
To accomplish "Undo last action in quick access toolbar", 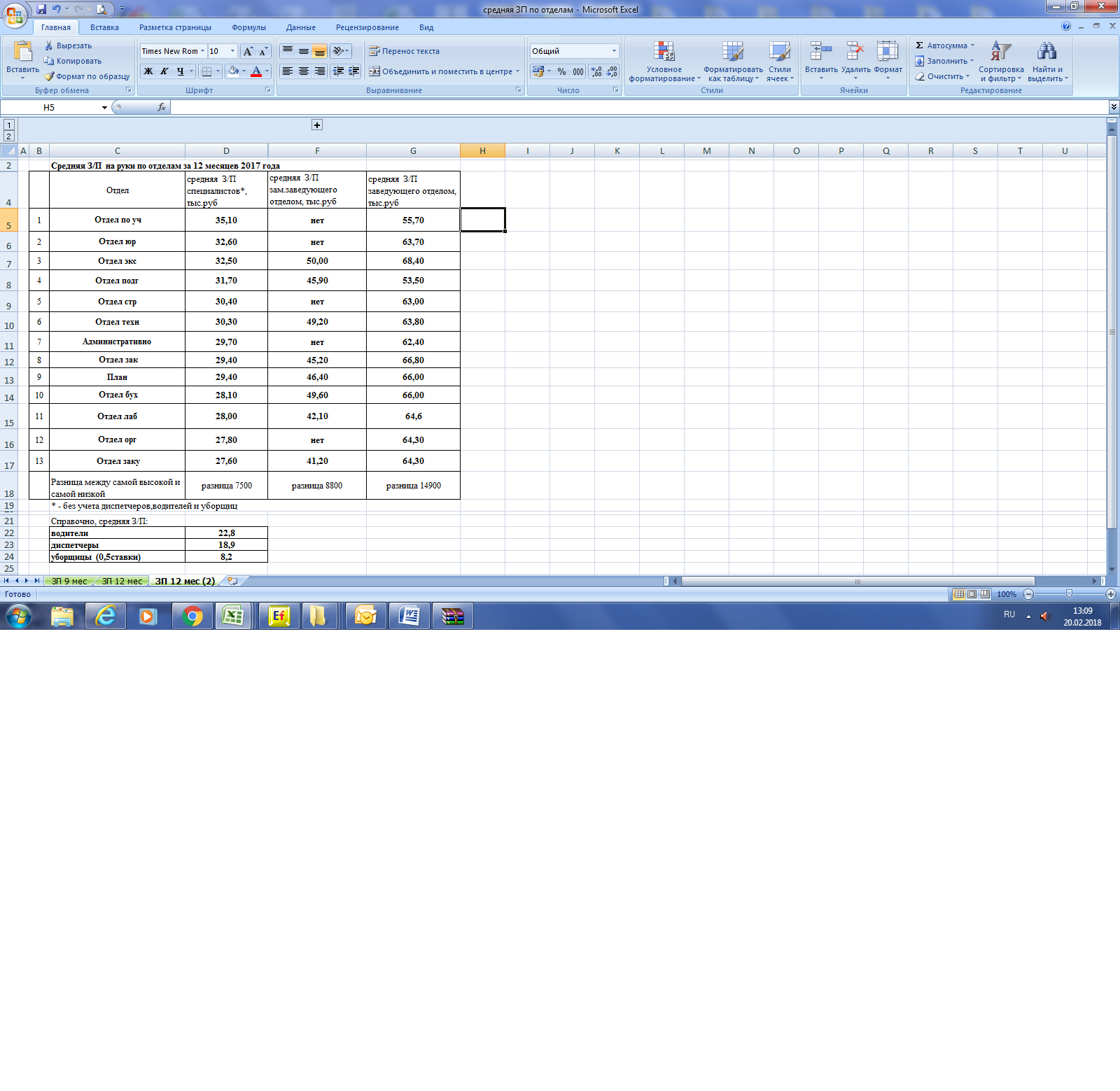I will click(56, 9).
